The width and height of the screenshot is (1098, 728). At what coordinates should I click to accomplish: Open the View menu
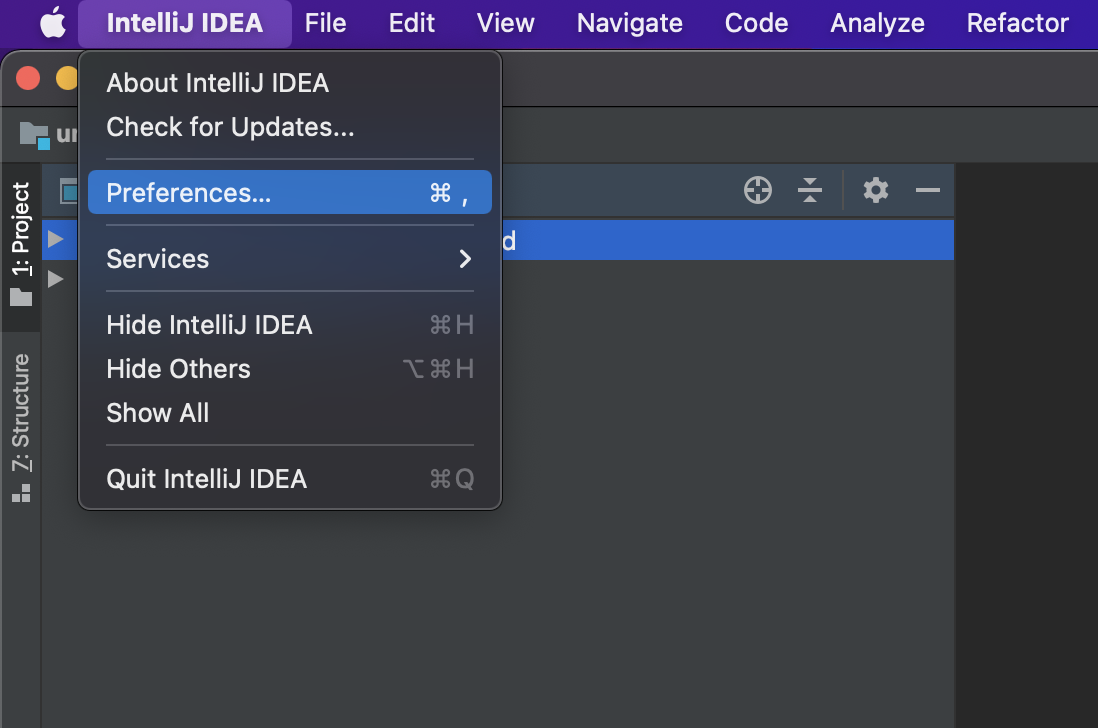pos(506,23)
